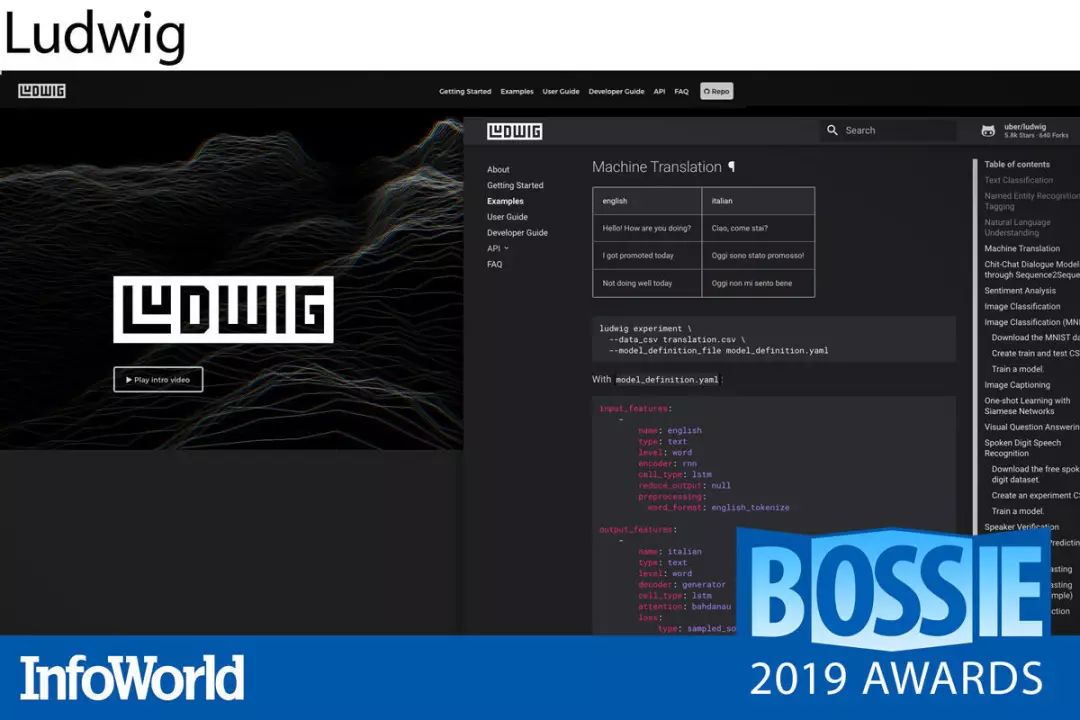
Task: Select Image Captioning in table of contents
Action: click(x=1016, y=385)
